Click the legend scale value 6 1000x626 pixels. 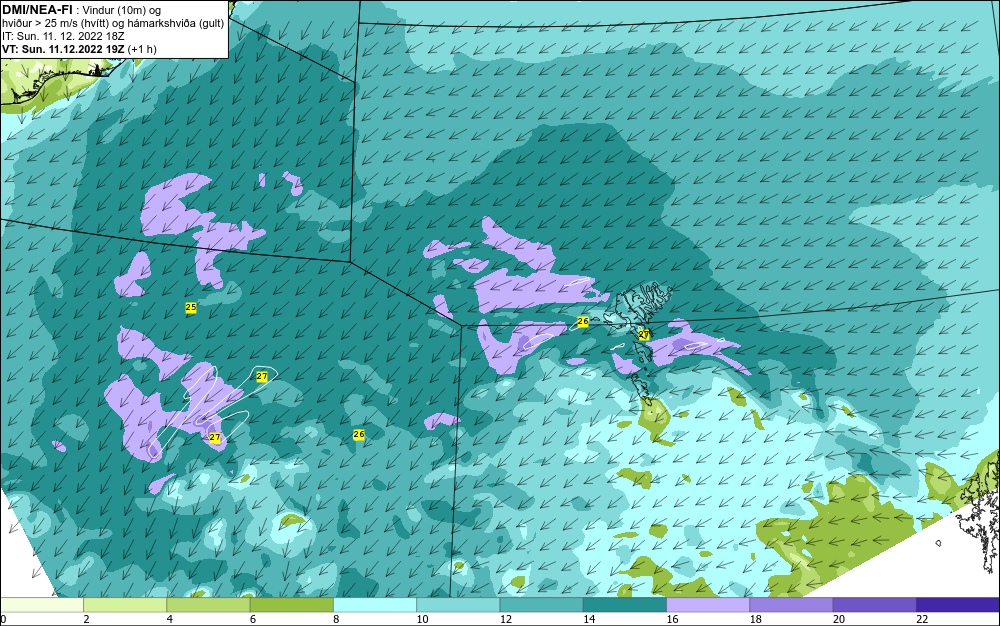(x=253, y=619)
